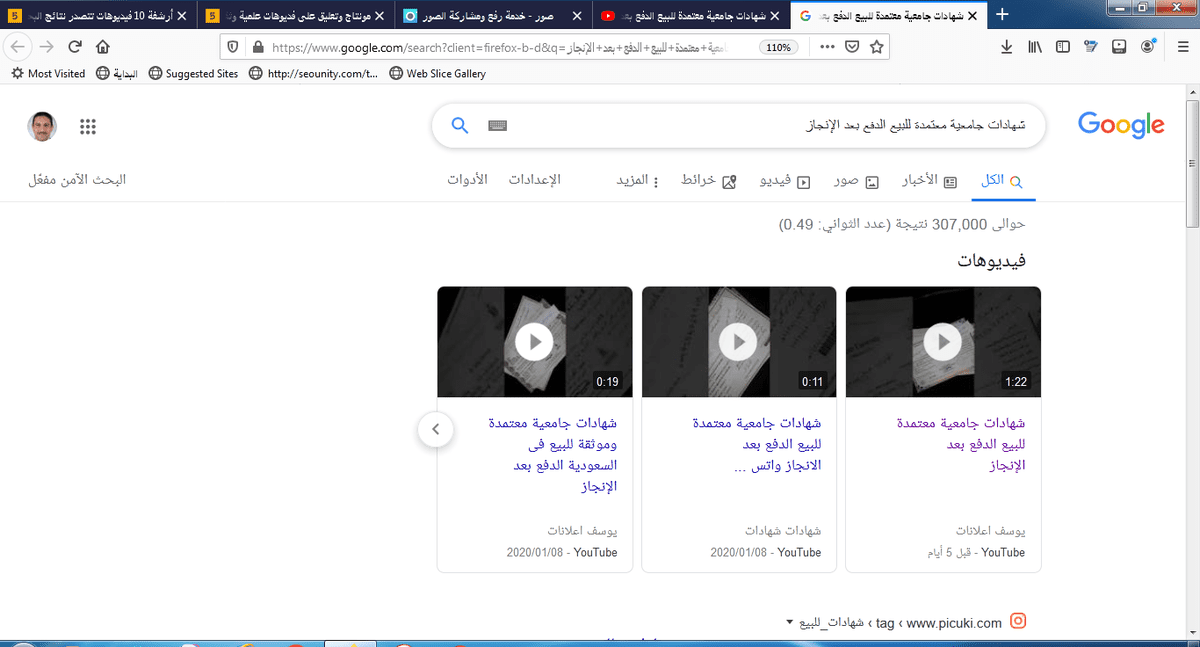Switch to the فيديو videos tab
This screenshot has height=647, width=1200.
(x=787, y=180)
